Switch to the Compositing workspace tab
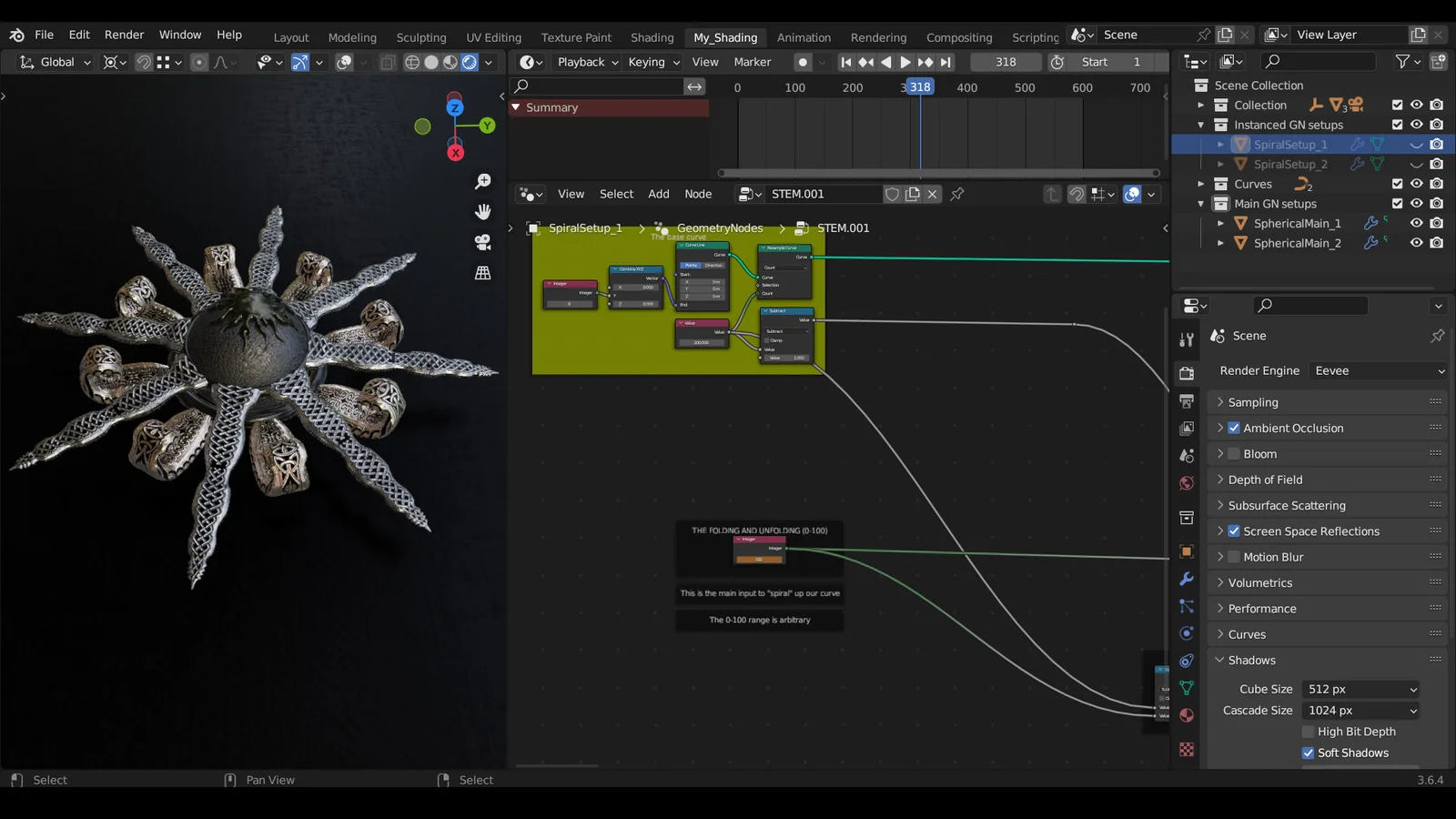This screenshot has height=819, width=1456. 959,37
